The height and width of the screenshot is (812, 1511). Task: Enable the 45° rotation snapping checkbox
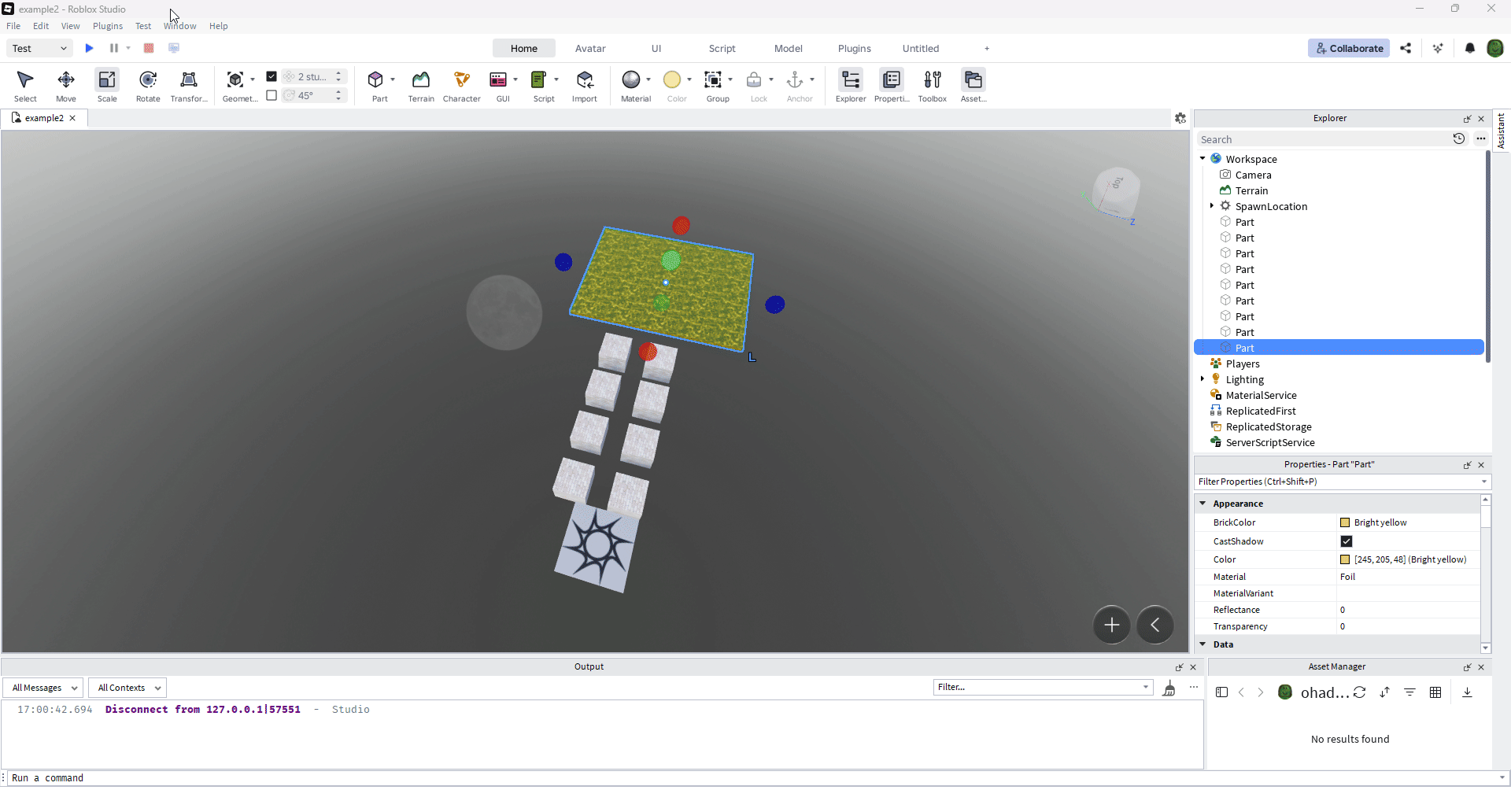[x=272, y=95]
